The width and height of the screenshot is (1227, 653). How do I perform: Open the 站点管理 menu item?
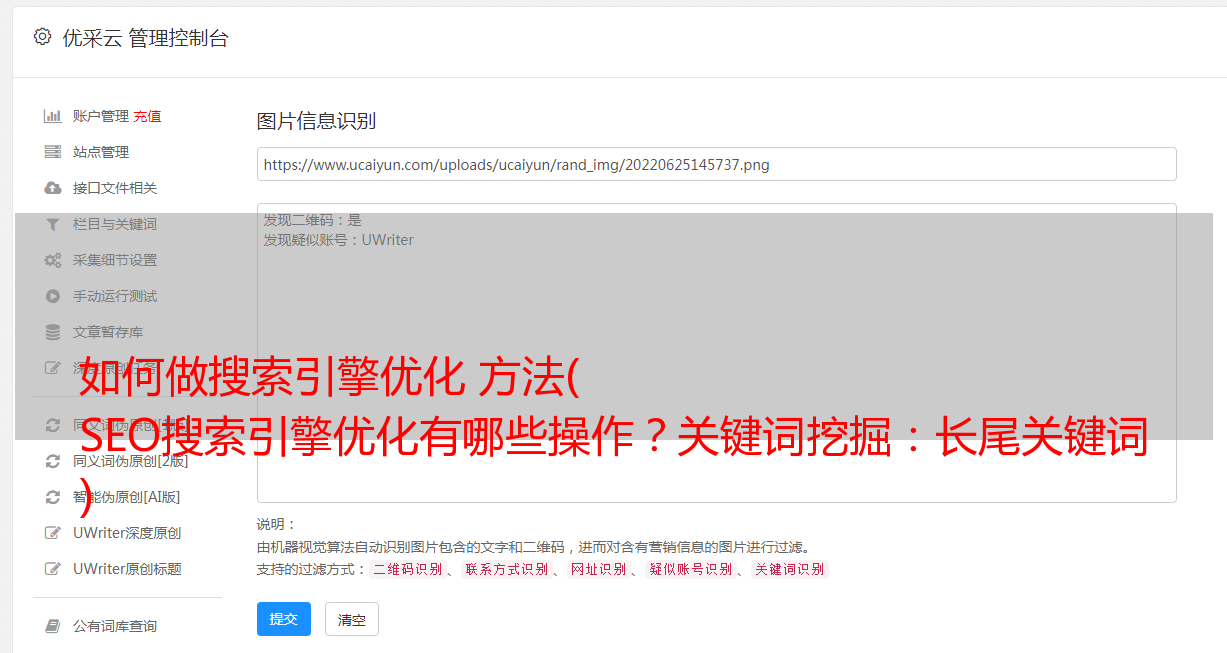(x=101, y=152)
